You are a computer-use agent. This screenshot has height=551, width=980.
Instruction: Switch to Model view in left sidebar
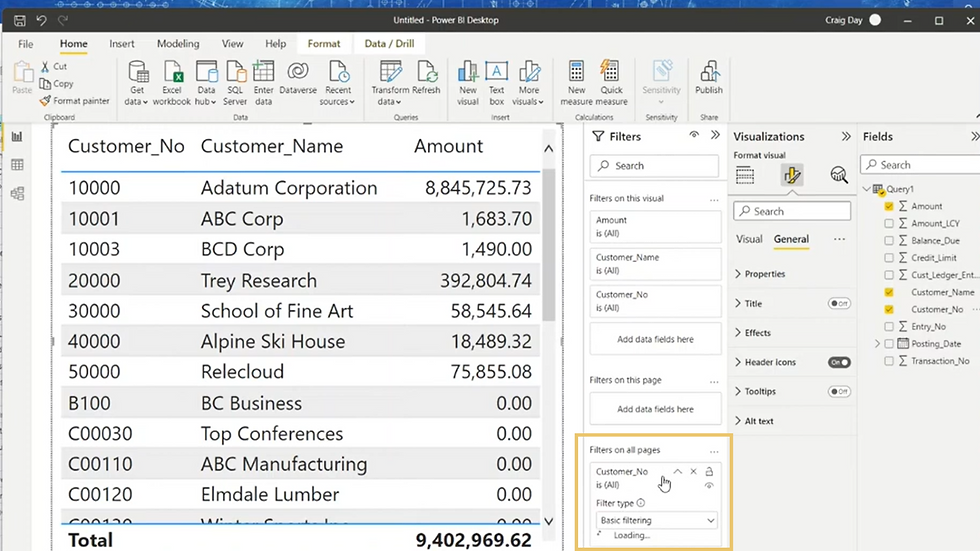point(18,193)
